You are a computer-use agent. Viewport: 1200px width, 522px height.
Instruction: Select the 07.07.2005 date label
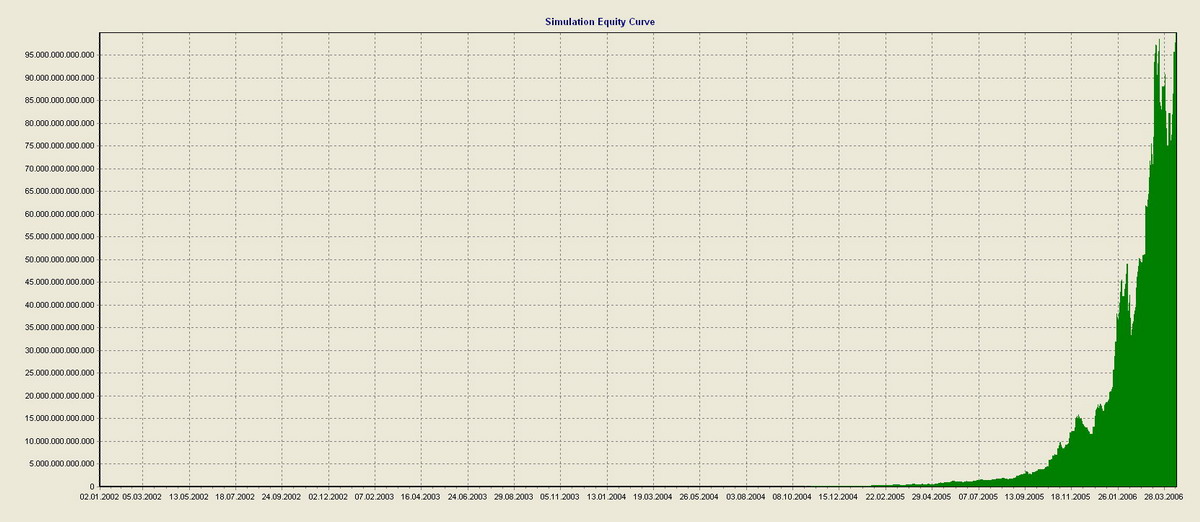click(978, 495)
